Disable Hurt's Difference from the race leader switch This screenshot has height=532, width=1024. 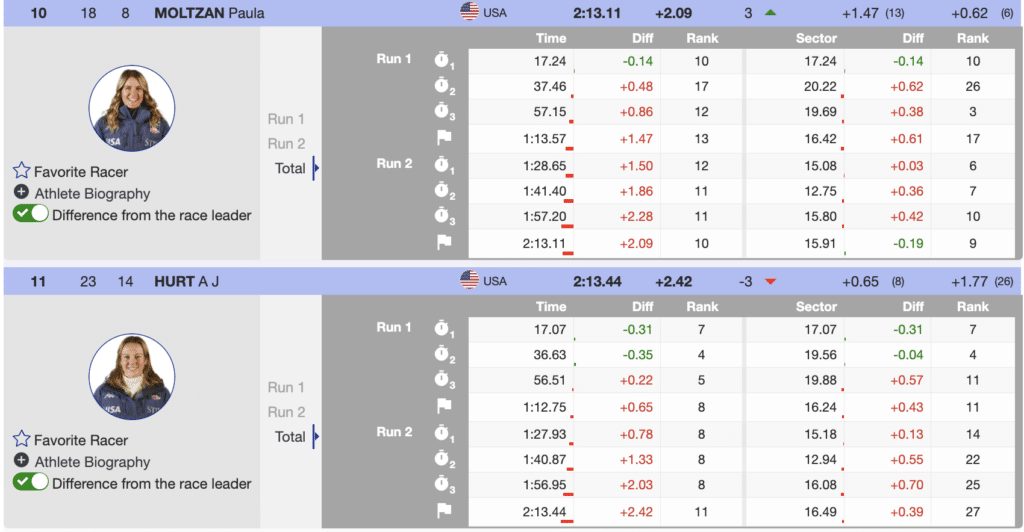(30, 483)
